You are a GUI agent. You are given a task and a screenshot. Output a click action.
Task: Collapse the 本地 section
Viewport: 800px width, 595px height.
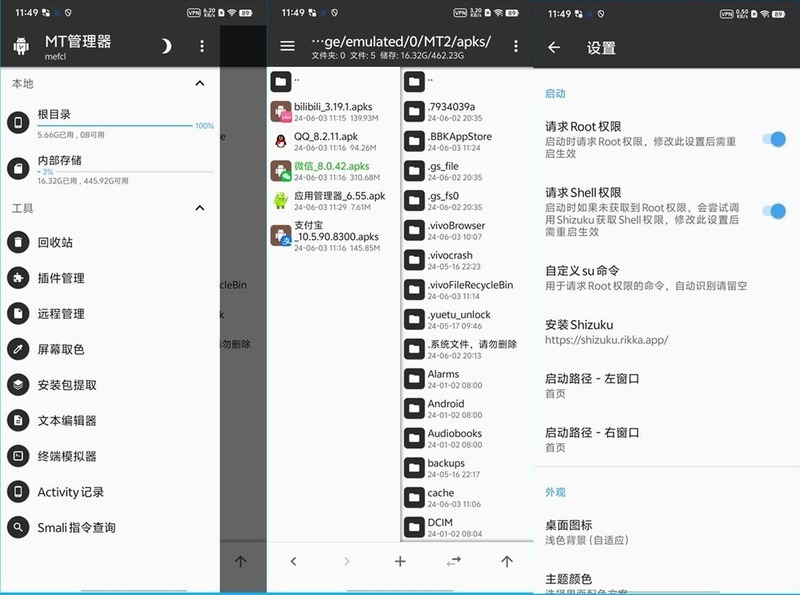199,84
